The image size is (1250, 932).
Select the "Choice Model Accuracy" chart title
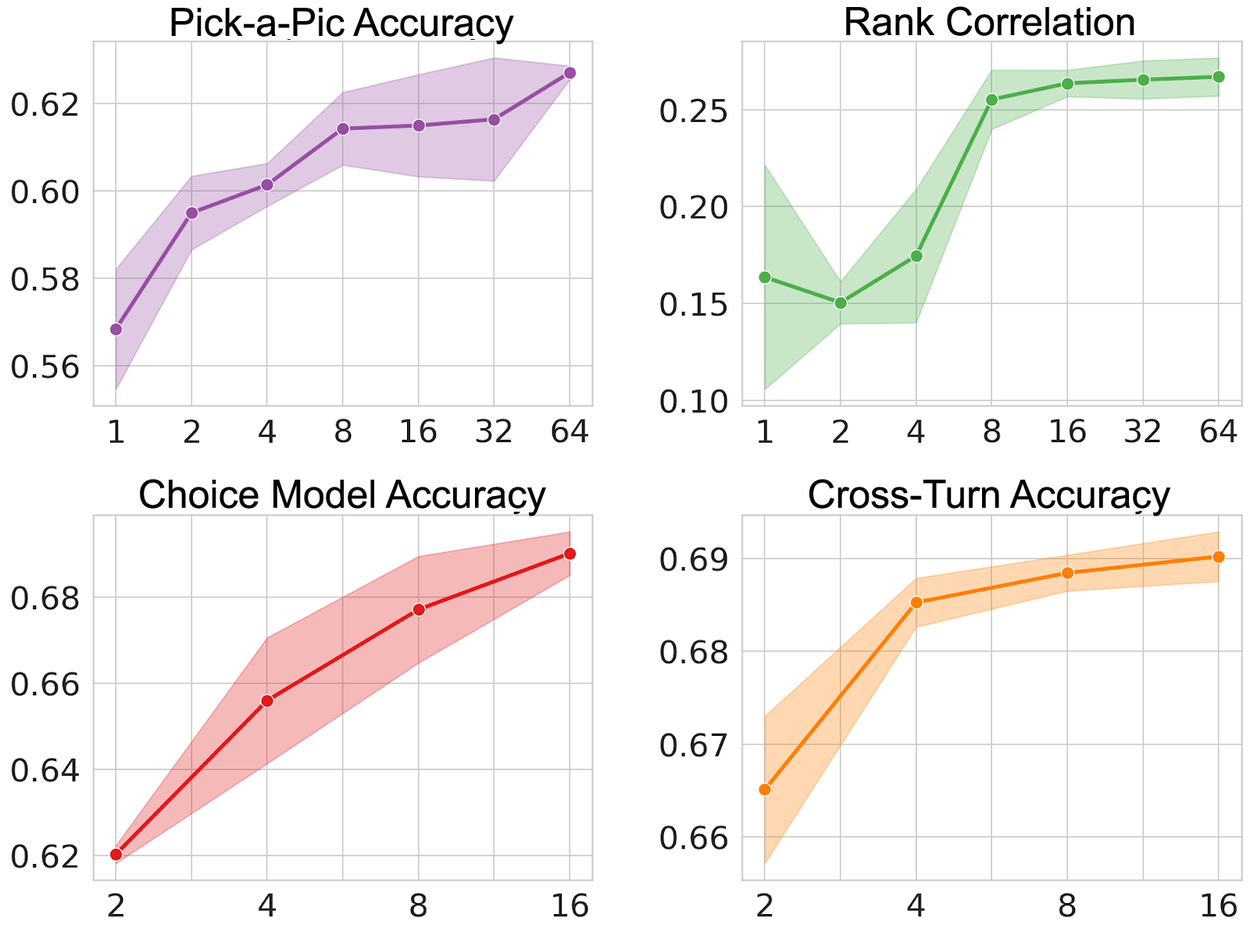coord(341,495)
